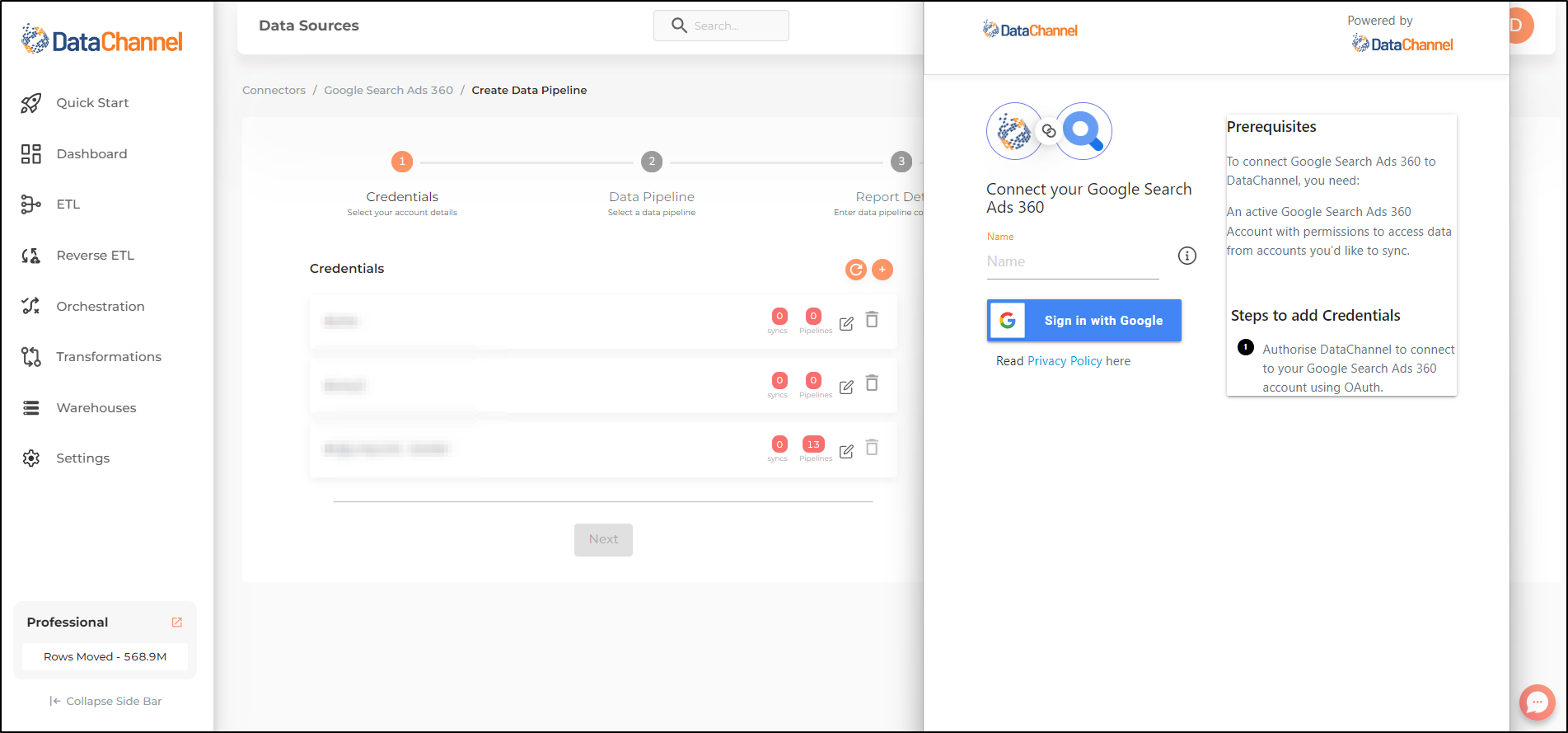The height and width of the screenshot is (733, 1568).
Task: Collapse Side Bar
Action: [105, 702]
